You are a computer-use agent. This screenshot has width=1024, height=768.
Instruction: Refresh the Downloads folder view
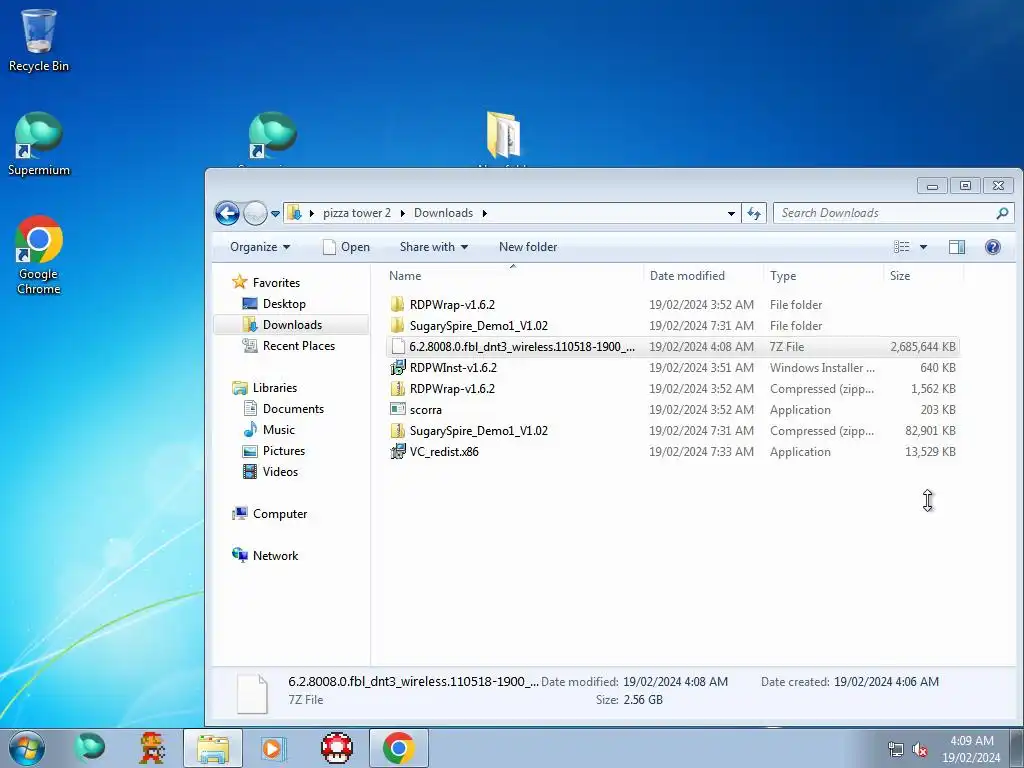[754, 213]
